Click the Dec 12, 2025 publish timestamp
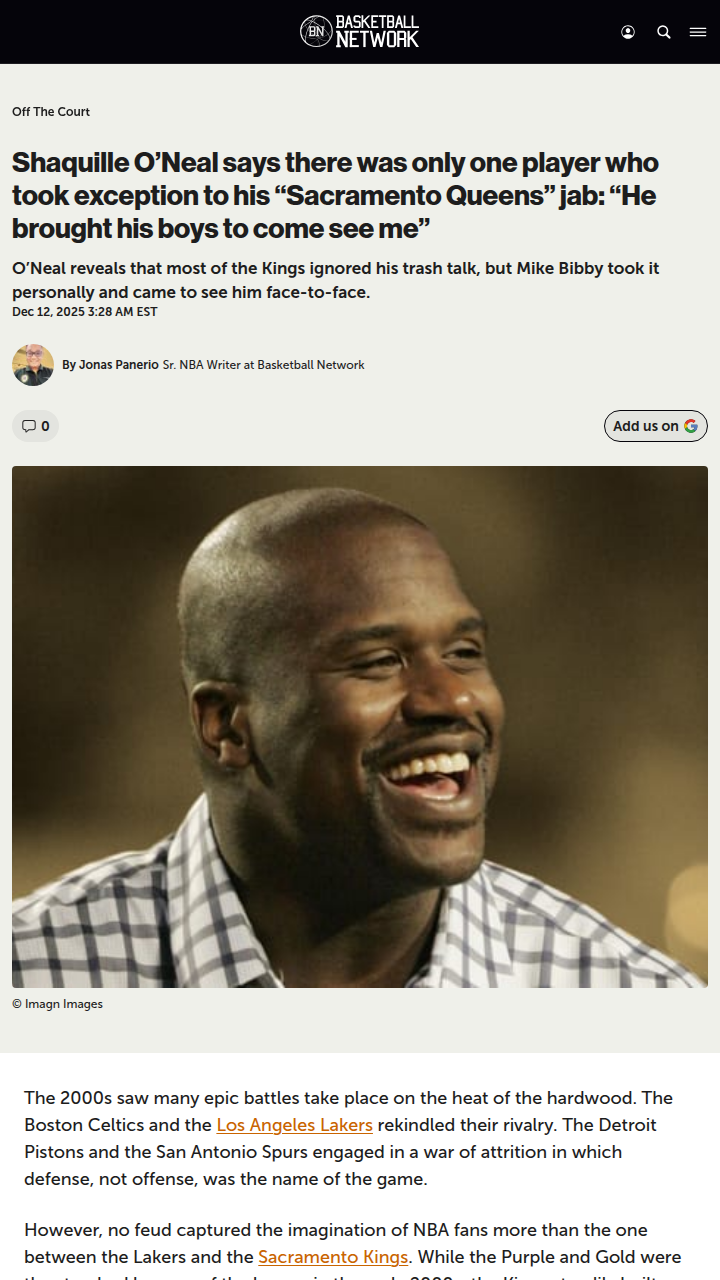Image resolution: width=720 pixels, height=1280 pixels. tap(85, 312)
